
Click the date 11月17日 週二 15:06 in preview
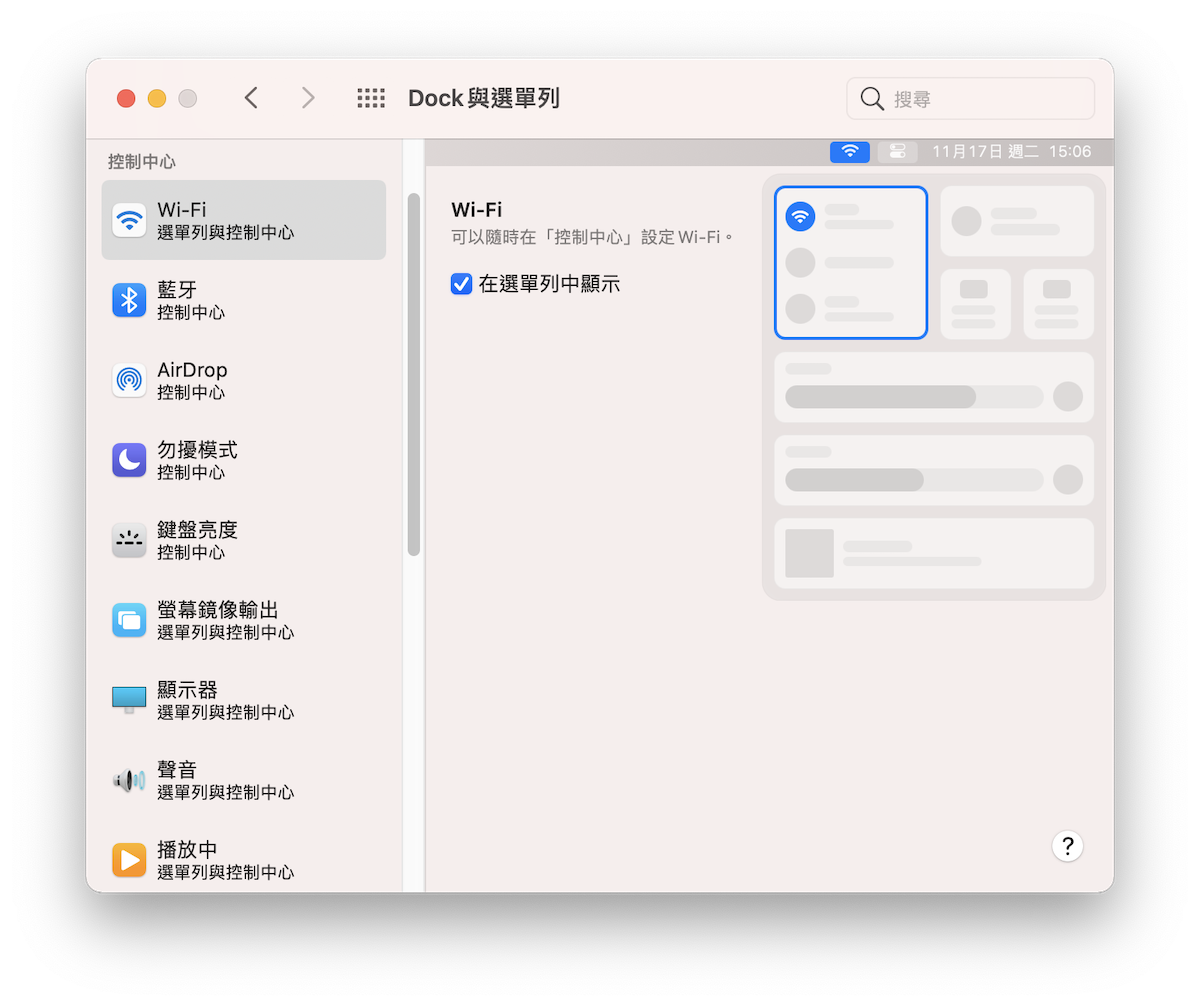(x=1011, y=152)
